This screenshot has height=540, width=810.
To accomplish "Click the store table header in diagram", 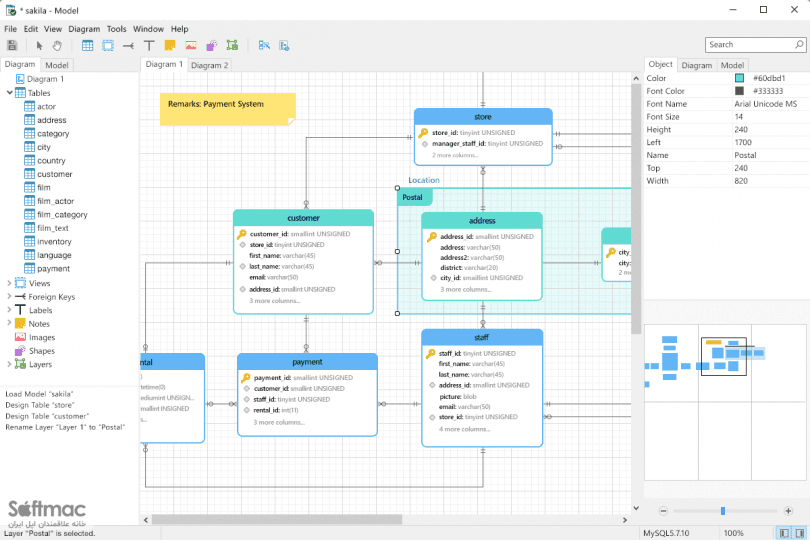I will (483, 117).
